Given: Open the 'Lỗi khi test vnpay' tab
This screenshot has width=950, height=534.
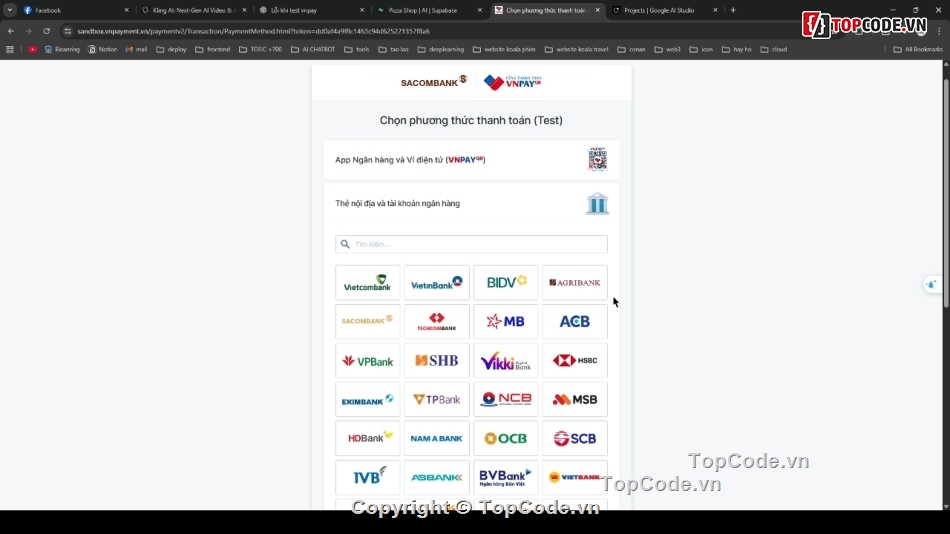Looking at the screenshot, I should tap(311, 10).
